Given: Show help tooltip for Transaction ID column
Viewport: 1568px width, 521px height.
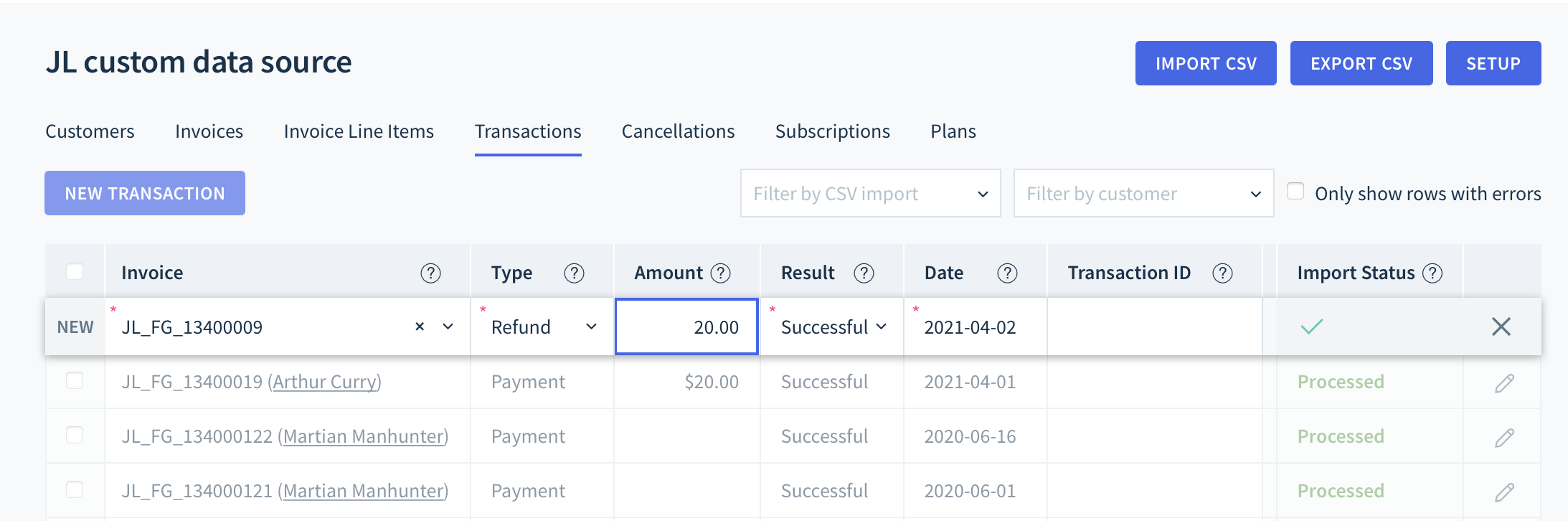Looking at the screenshot, I should click(x=1222, y=273).
